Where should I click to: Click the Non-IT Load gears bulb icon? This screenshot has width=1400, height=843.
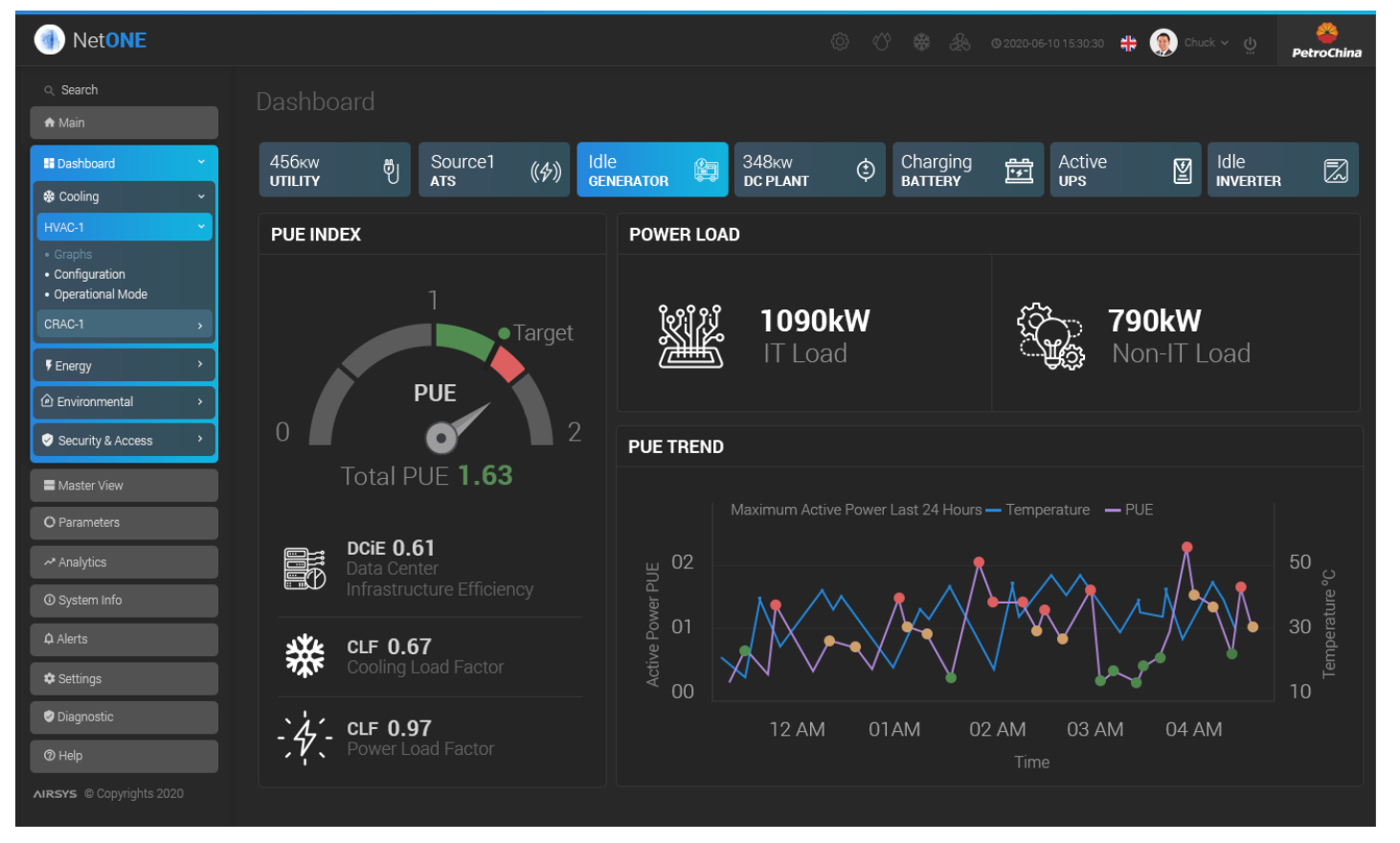click(1050, 336)
